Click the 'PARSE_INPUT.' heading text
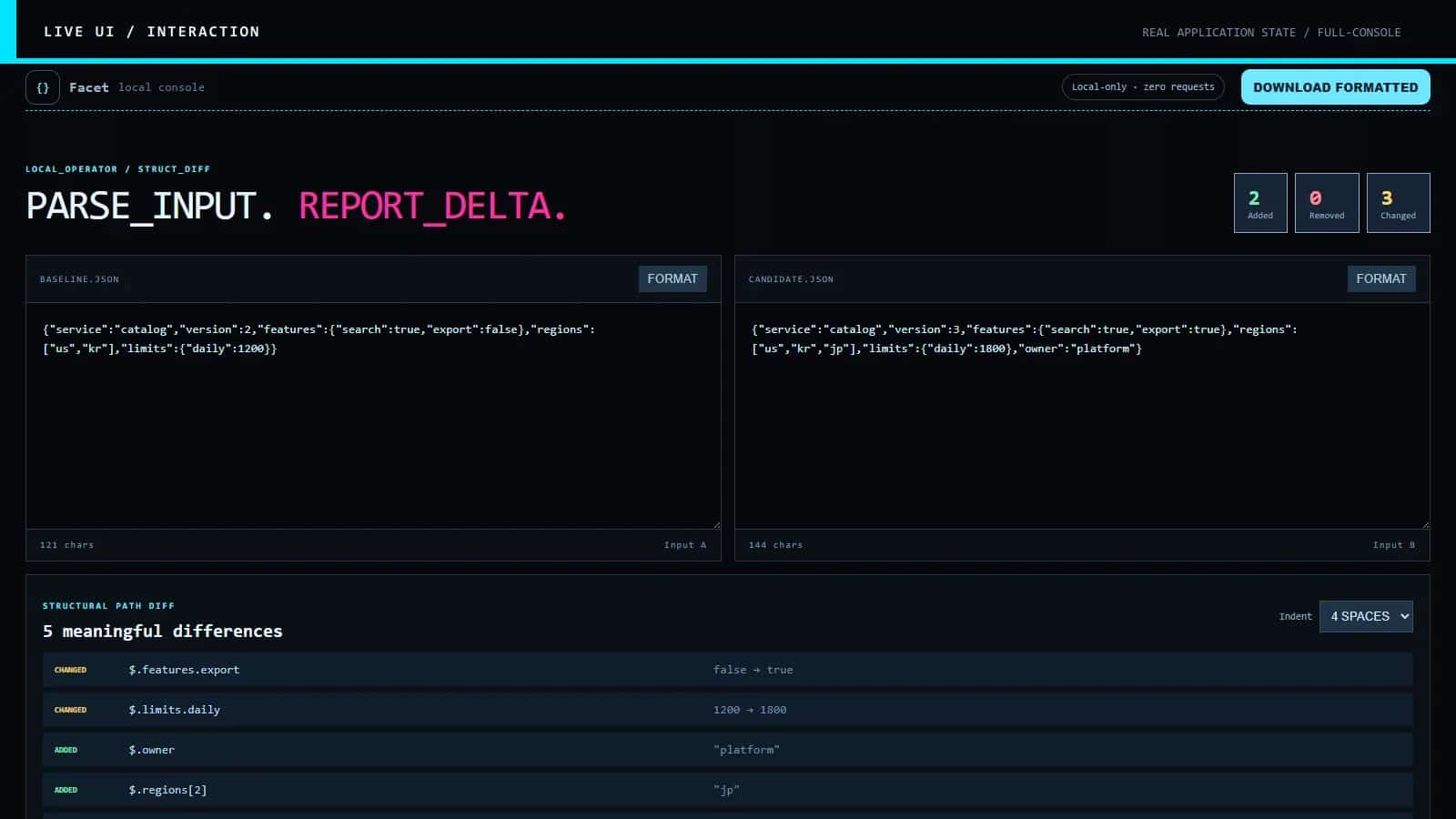1456x819 pixels. (149, 207)
